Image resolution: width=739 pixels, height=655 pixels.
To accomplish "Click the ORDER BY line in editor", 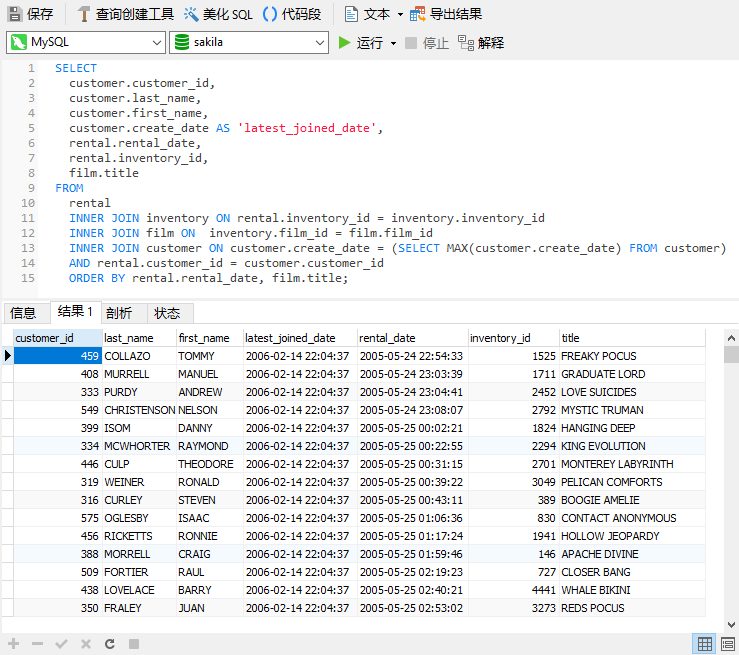I will pyautogui.click(x=208, y=278).
